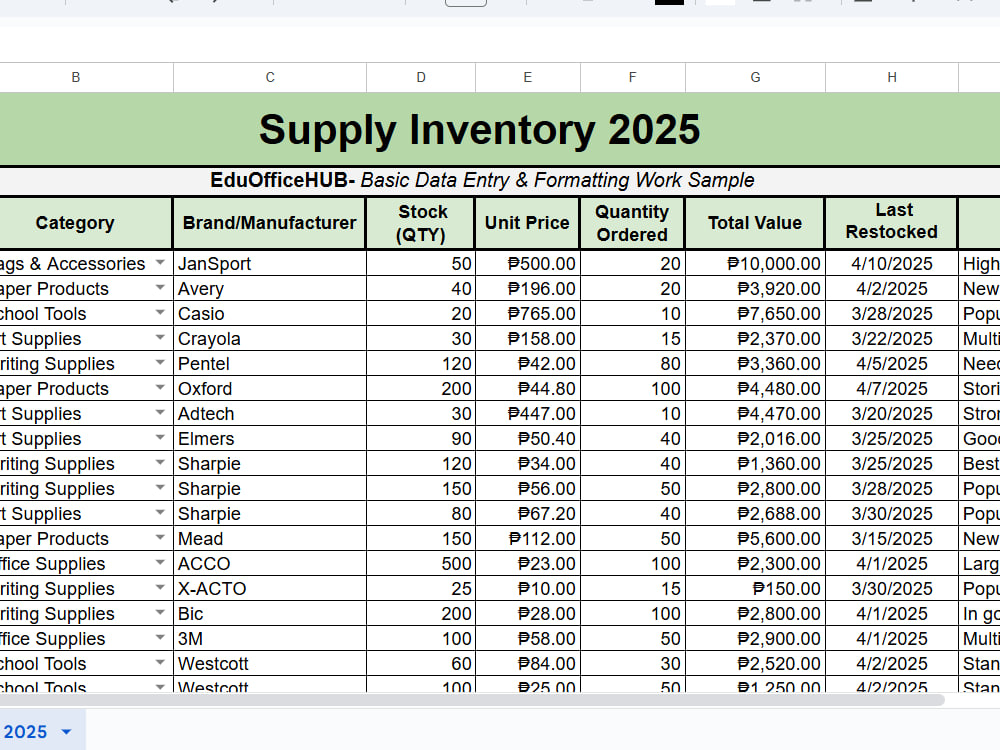Screen dimensions: 1000x750
Task: Open category dropdown in Oxford row
Action: click(x=160, y=388)
